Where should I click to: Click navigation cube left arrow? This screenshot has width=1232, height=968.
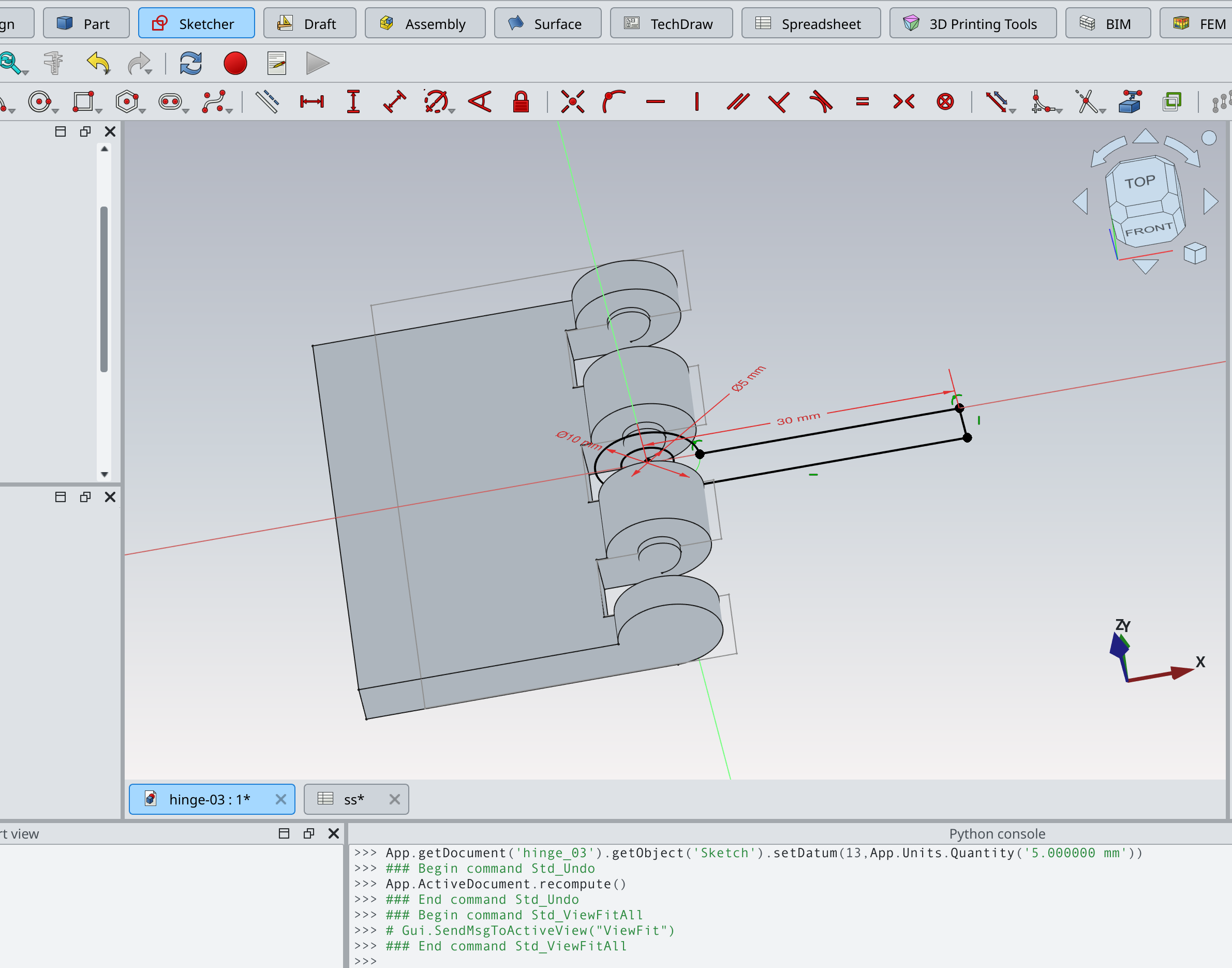click(x=1081, y=201)
